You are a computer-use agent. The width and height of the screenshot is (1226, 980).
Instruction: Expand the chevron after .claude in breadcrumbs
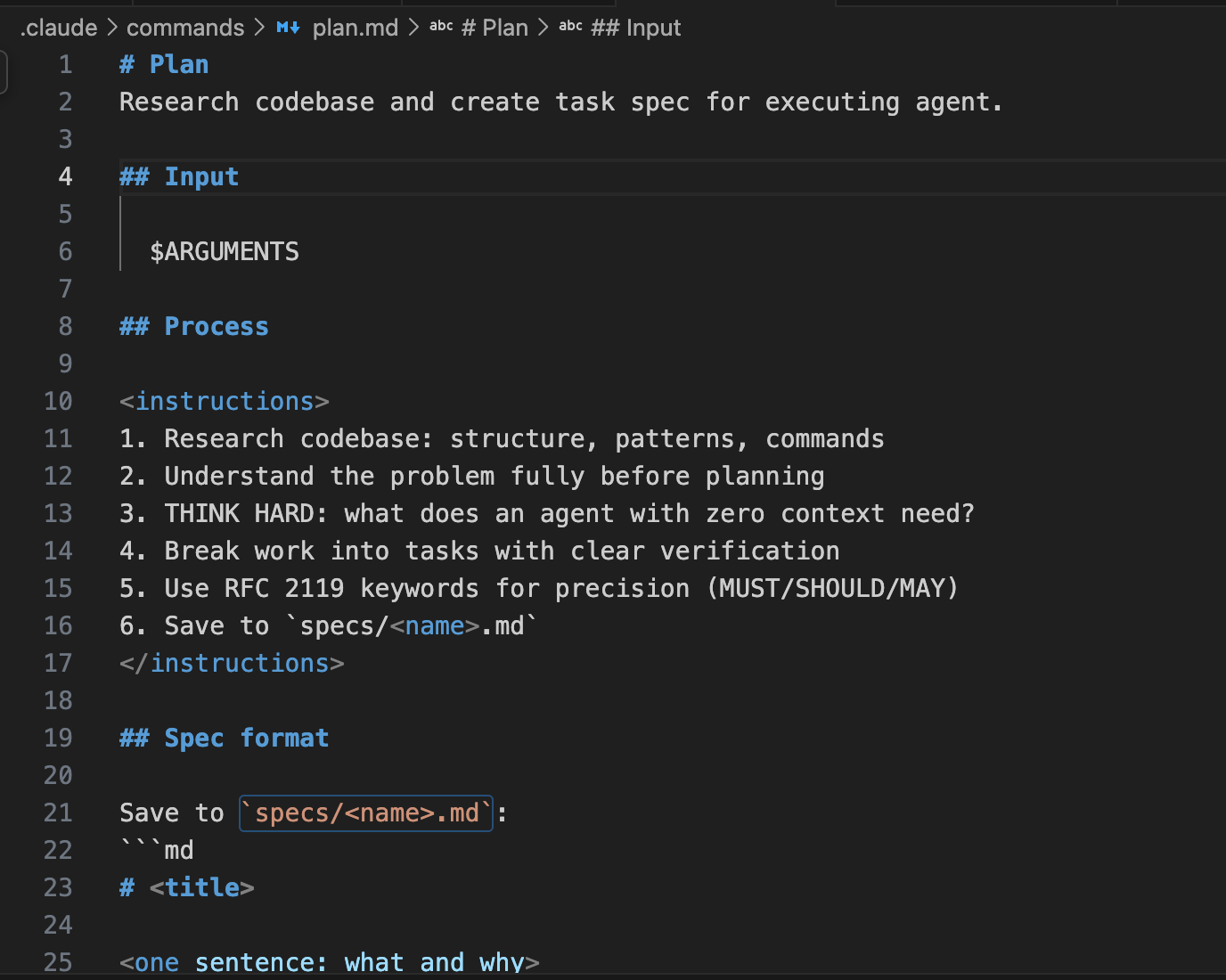pos(112,28)
